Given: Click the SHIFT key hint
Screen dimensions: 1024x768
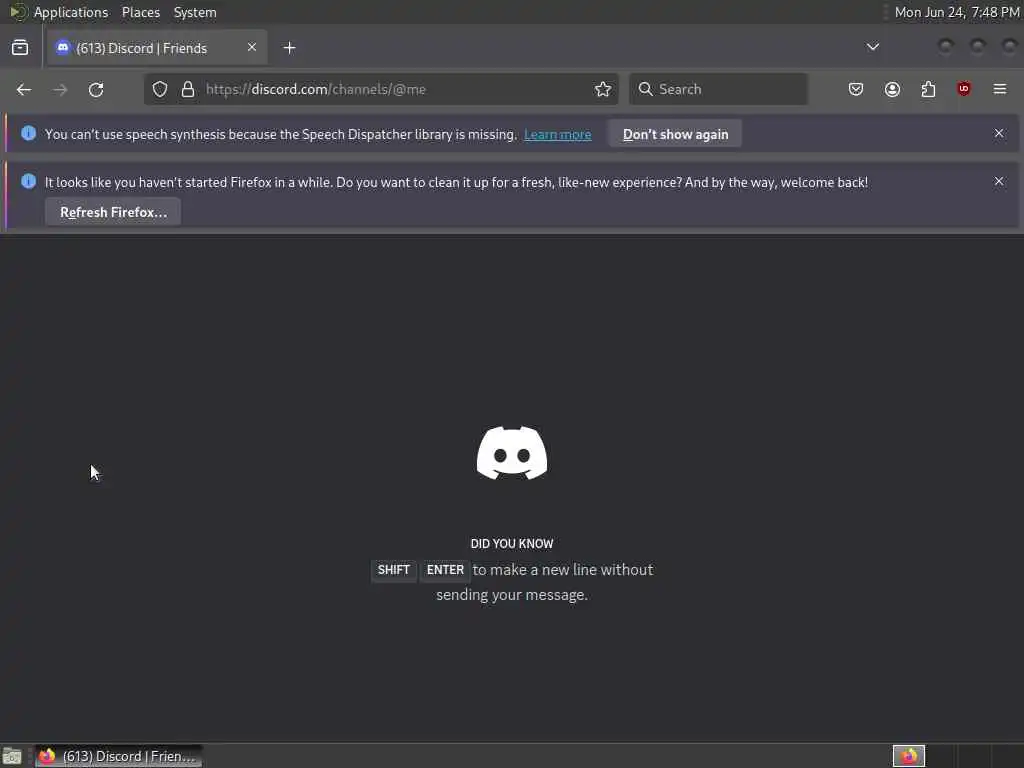Looking at the screenshot, I should [x=393, y=570].
